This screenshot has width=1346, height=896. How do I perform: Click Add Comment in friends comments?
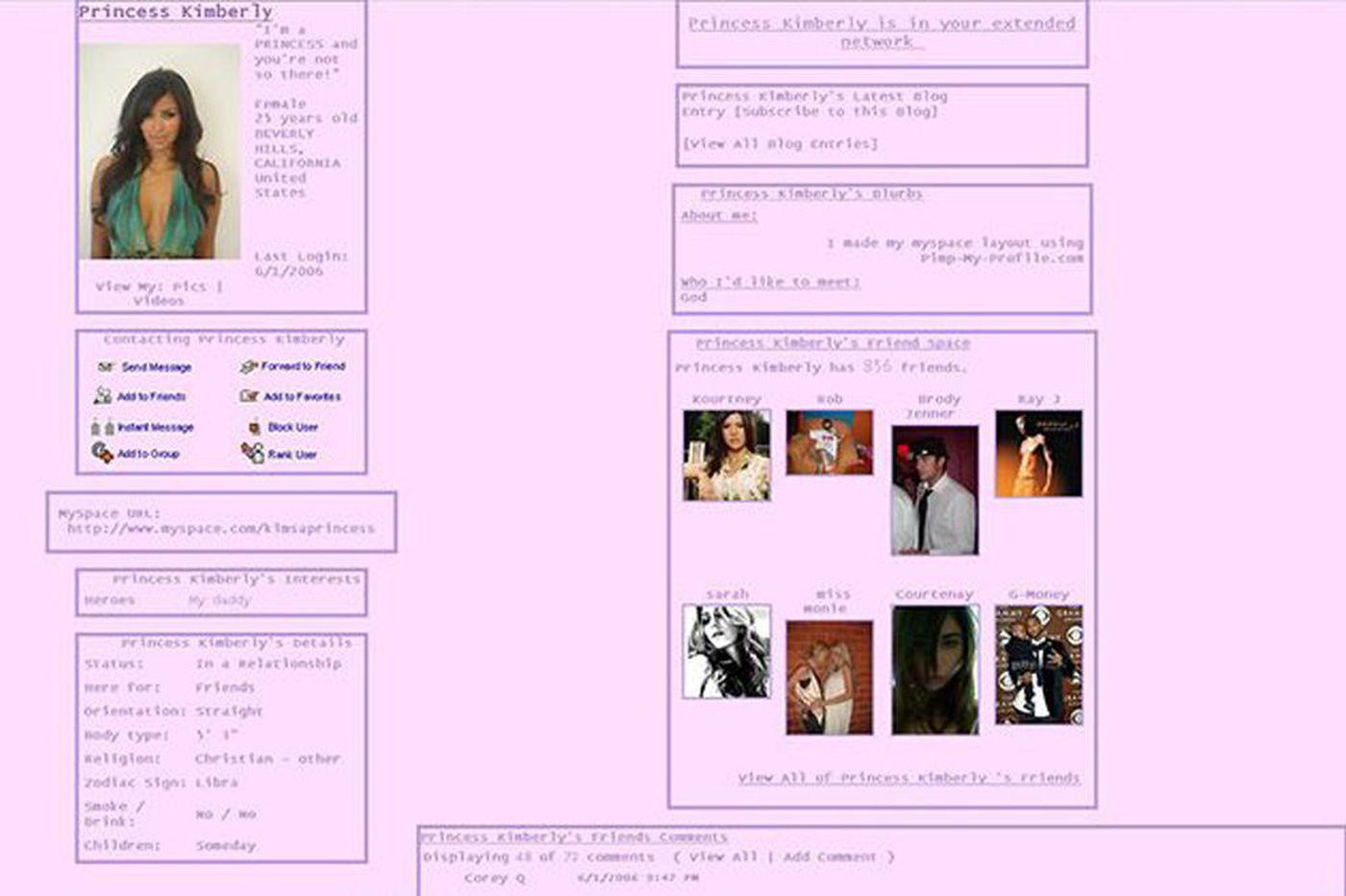click(x=830, y=857)
